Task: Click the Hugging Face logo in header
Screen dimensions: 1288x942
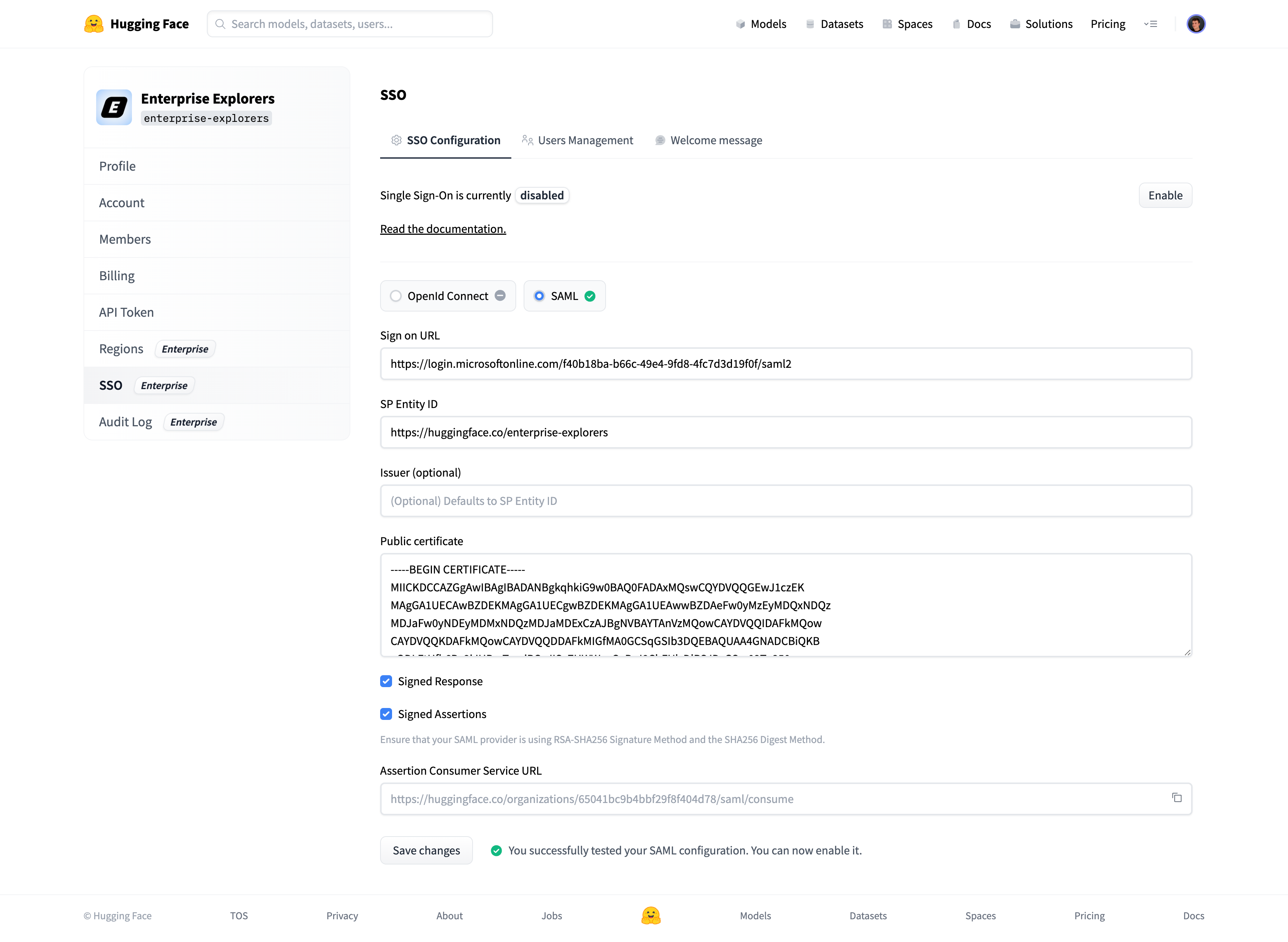Action: [x=94, y=24]
